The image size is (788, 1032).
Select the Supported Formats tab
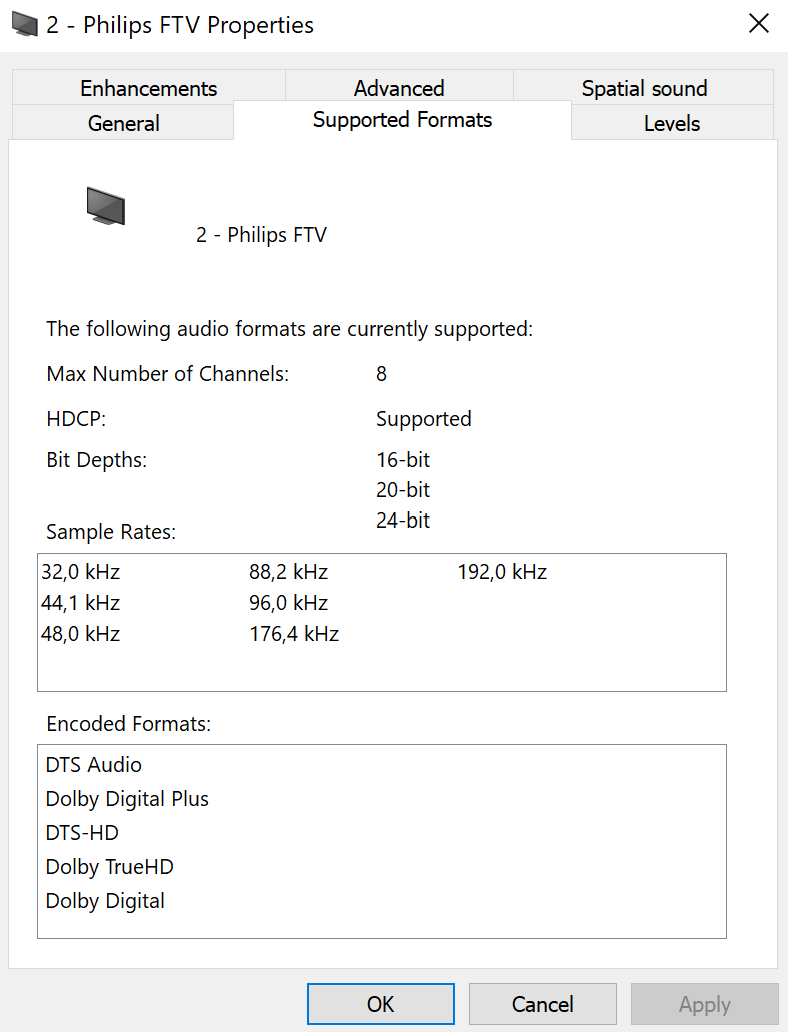(x=402, y=120)
